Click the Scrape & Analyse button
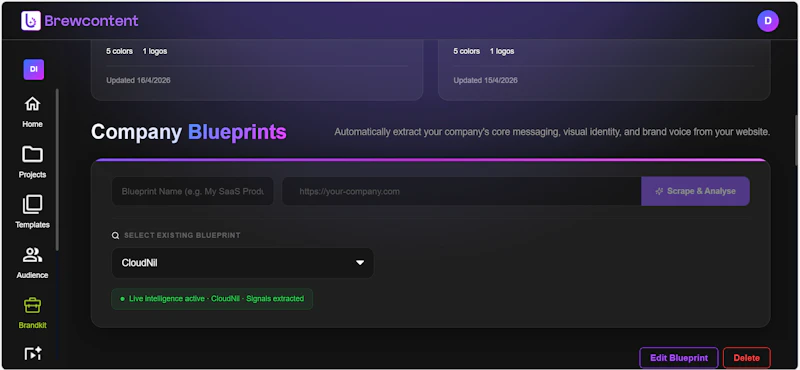Viewport: 800px width, 370px height. pyautogui.click(x=695, y=191)
